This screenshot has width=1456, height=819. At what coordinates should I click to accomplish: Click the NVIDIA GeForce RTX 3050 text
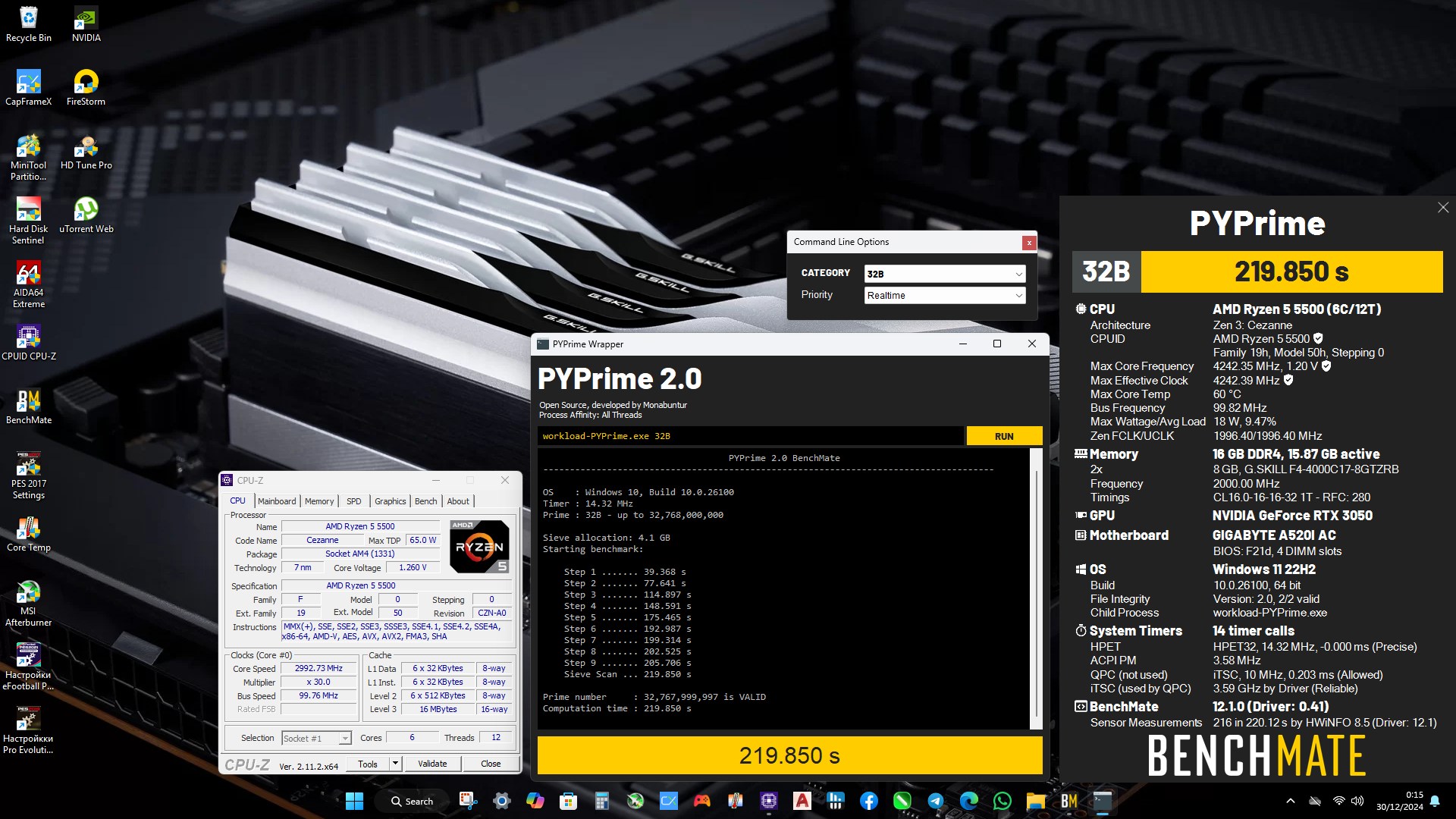coord(1292,516)
